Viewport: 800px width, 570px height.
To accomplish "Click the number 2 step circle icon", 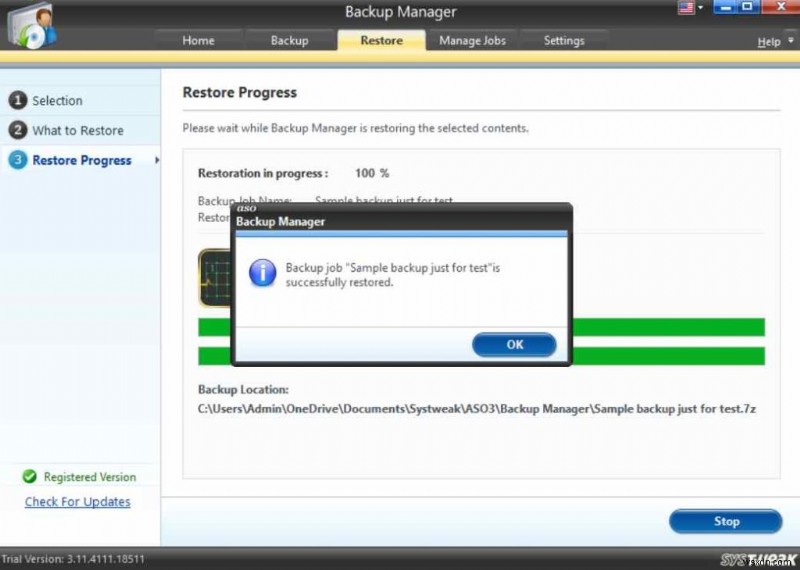I will coord(18,130).
